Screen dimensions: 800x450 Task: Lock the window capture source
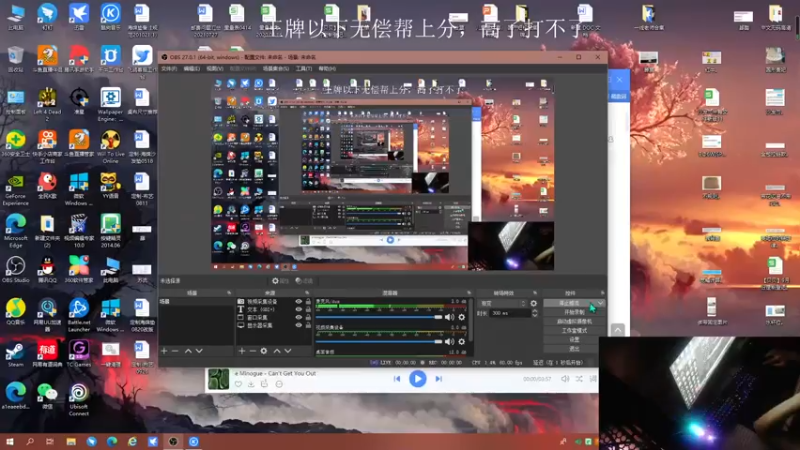(308, 317)
